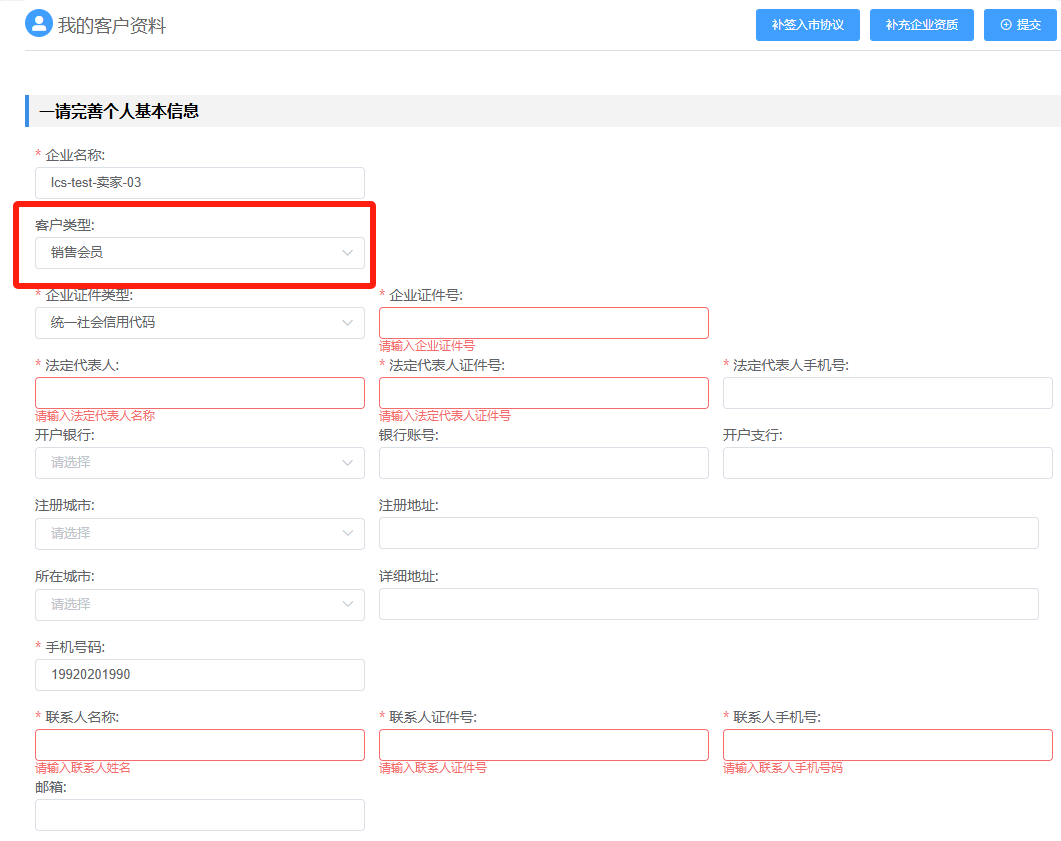Select the 详细地址 input field
The height and width of the screenshot is (841, 1061).
coord(708,605)
